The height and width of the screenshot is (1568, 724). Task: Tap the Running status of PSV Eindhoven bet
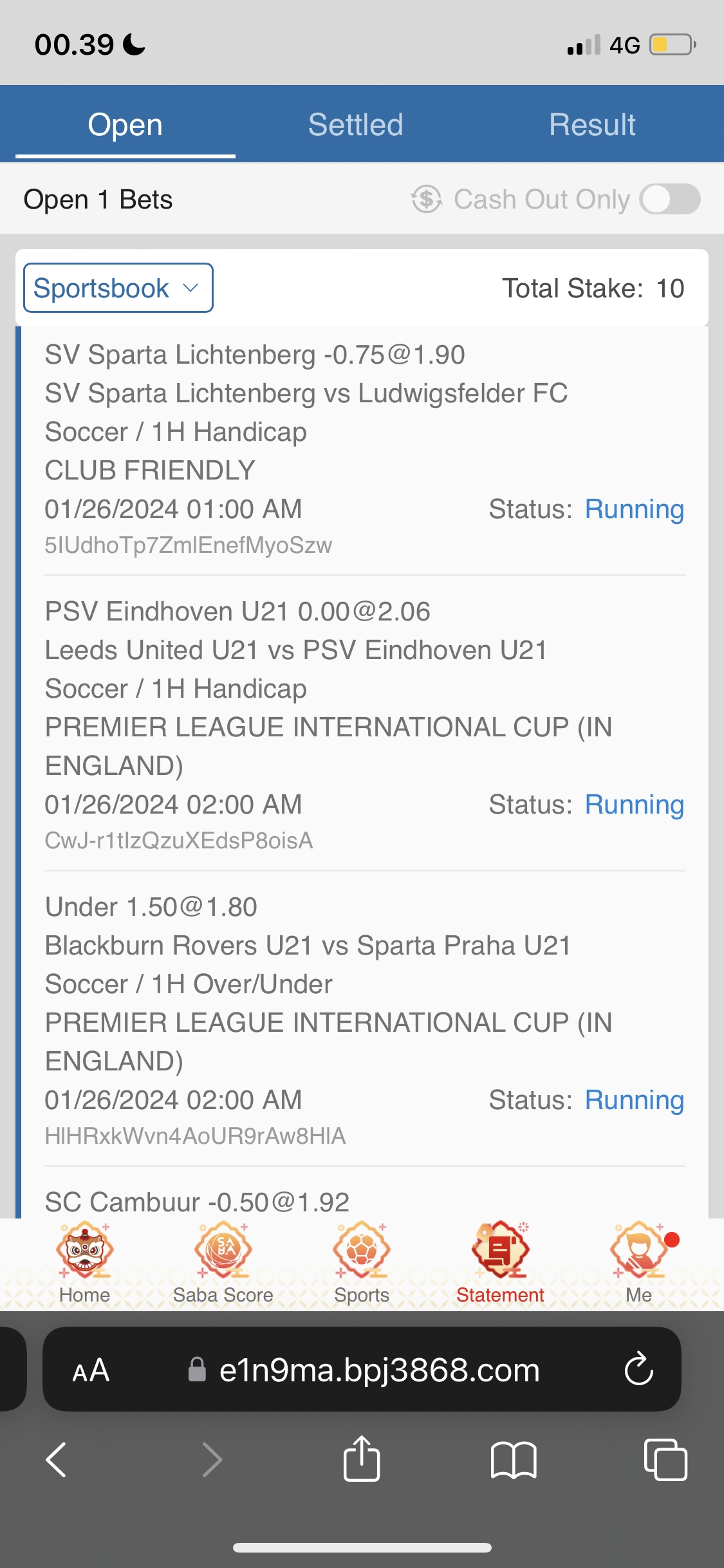click(x=634, y=805)
